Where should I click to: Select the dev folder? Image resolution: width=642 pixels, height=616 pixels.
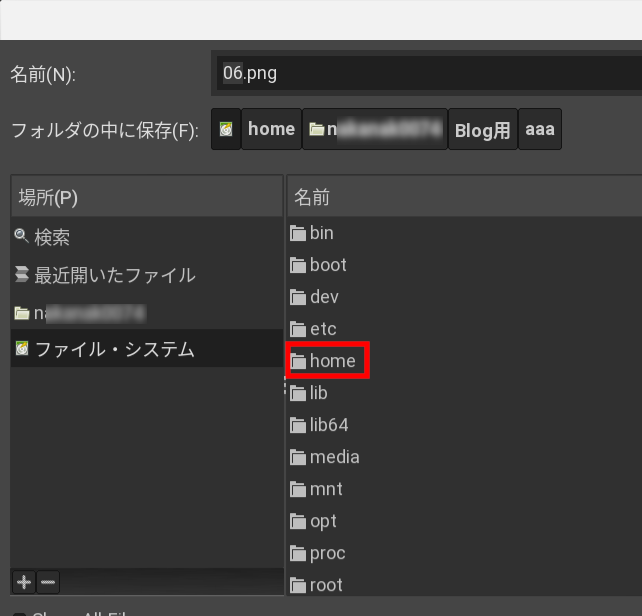point(314,297)
